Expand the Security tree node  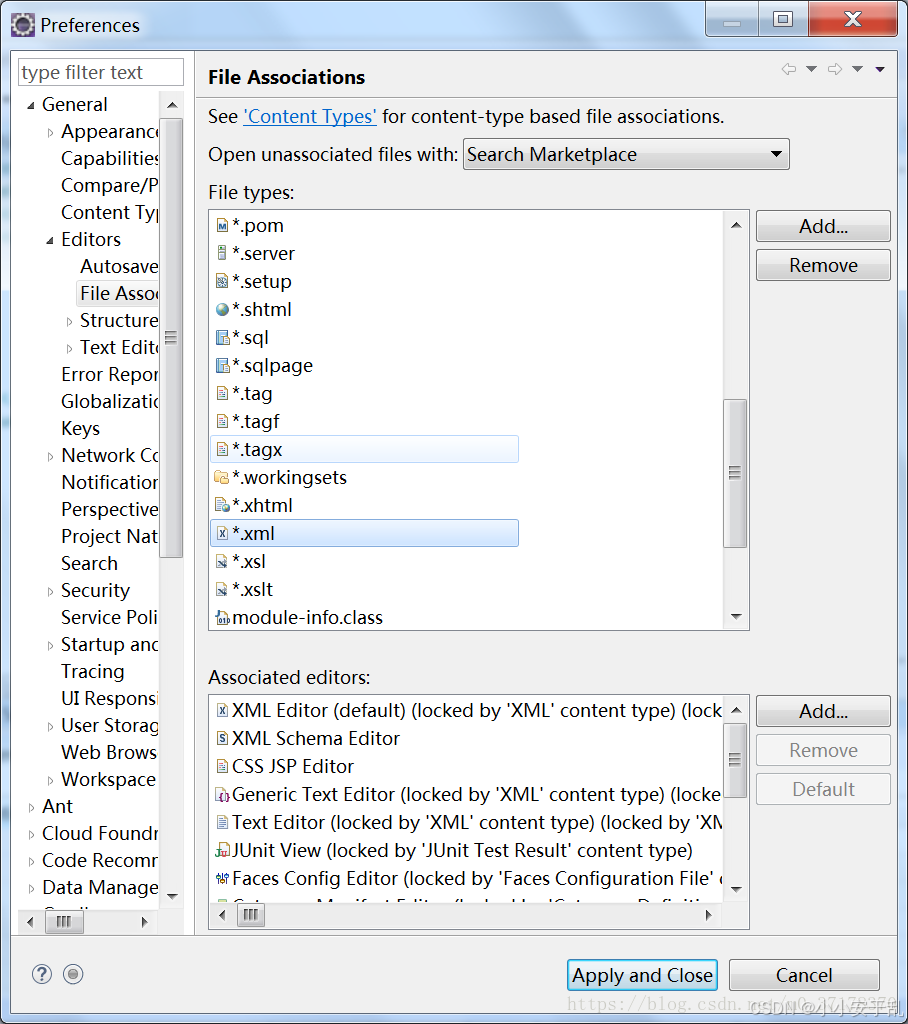[50, 591]
